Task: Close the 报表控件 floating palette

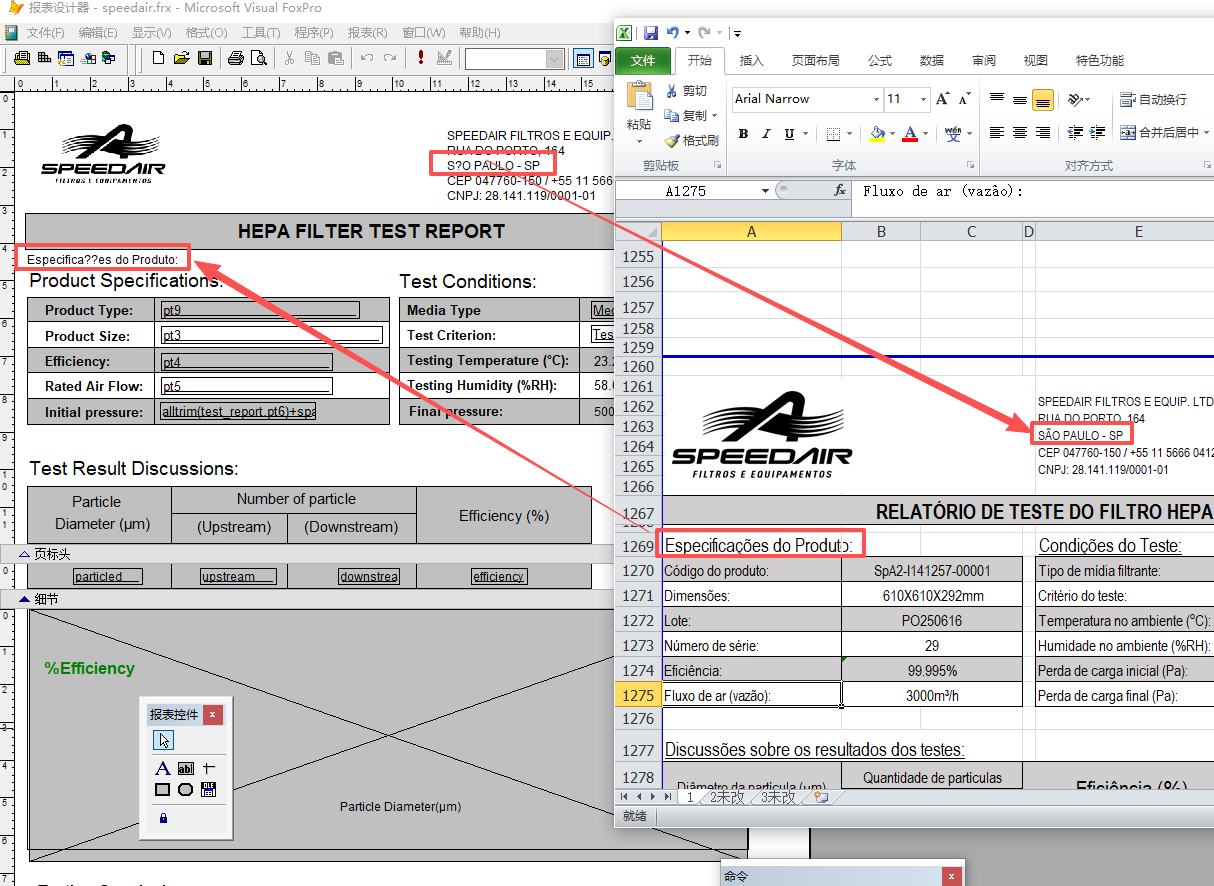Action: click(x=212, y=715)
